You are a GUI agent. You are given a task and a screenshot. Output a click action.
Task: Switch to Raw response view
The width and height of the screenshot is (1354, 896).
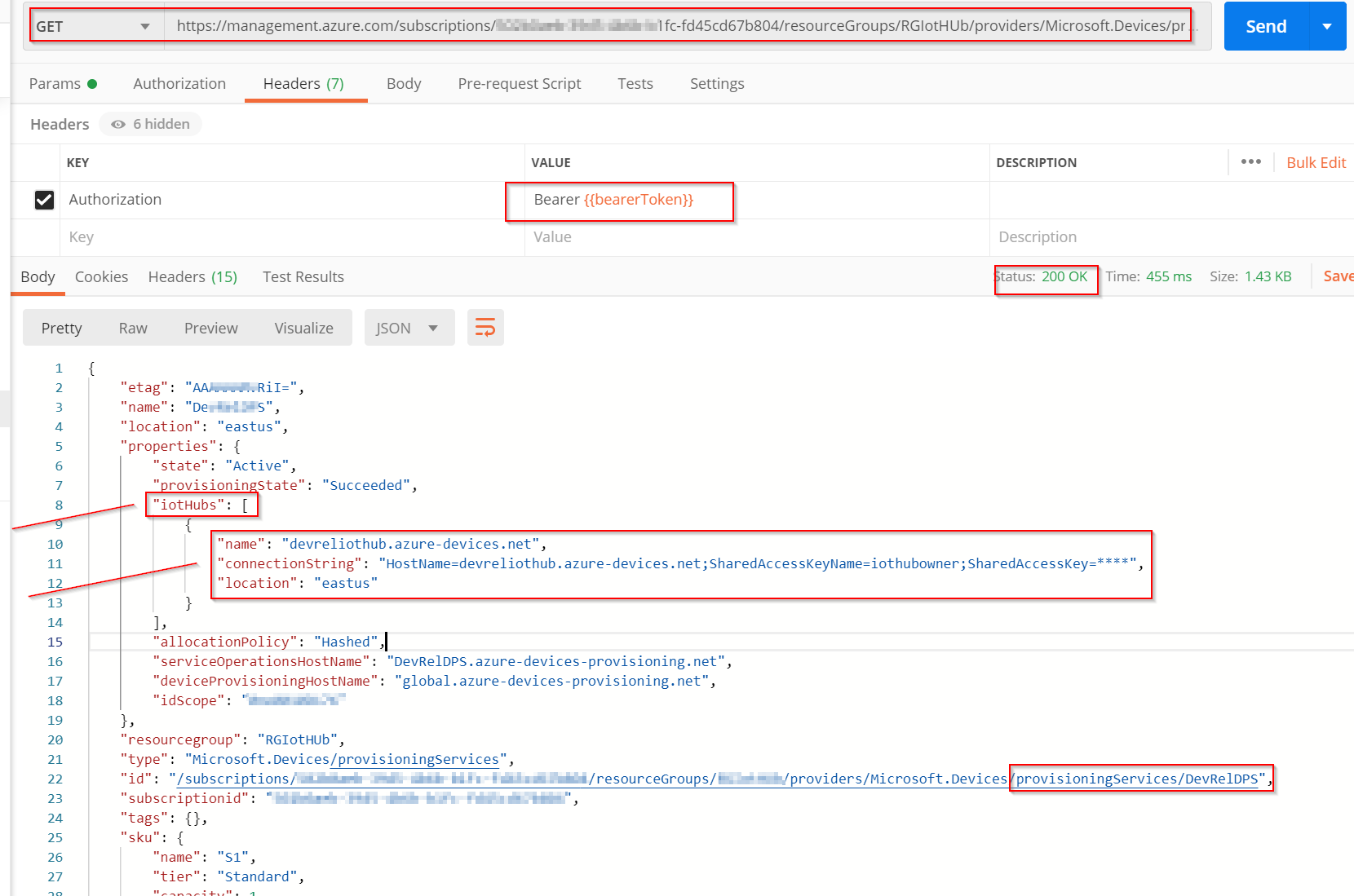(x=133, y=327)
